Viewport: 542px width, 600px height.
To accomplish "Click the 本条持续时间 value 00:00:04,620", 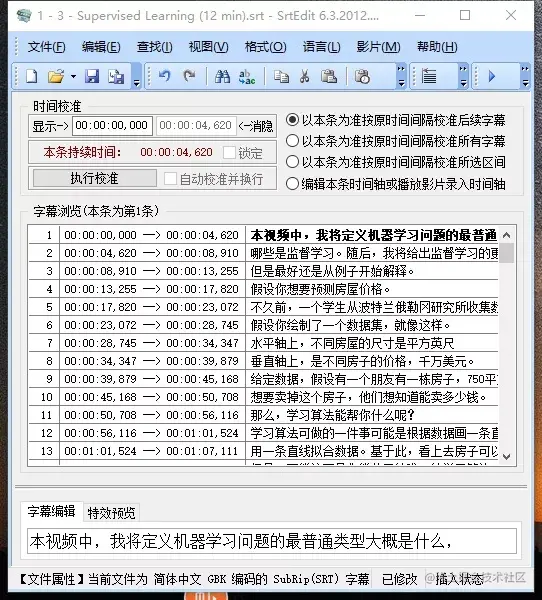I will point(176,152).
